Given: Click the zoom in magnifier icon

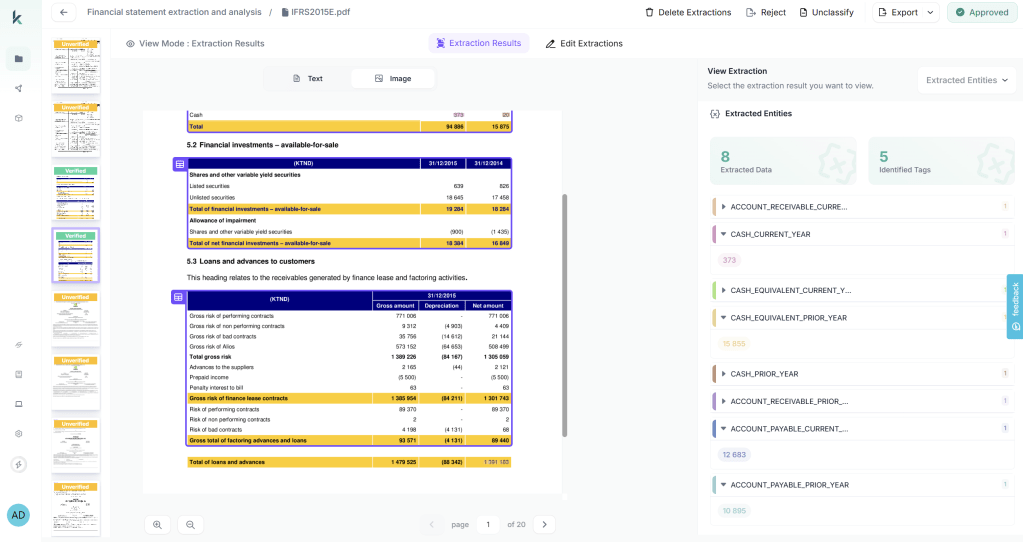Looking at the screenshot, I should coord(158,524).
